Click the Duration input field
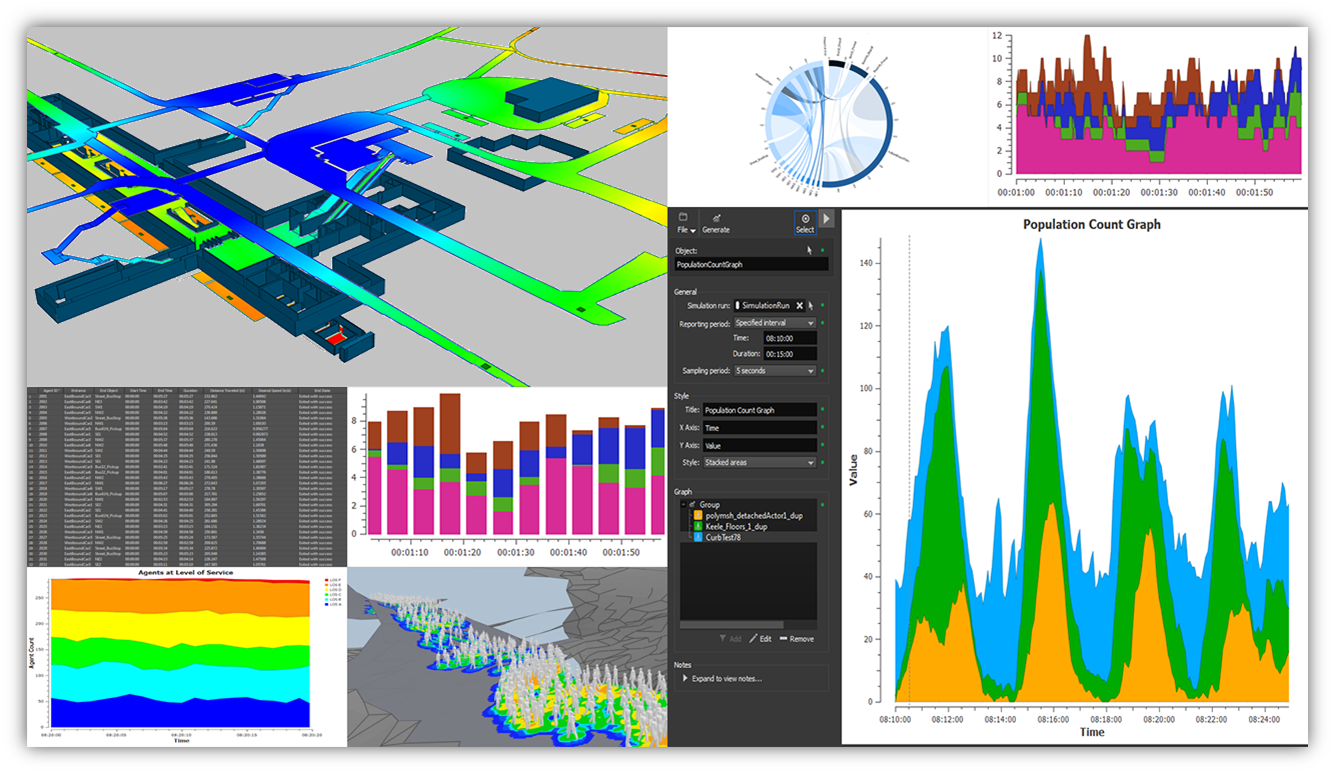The image size is (1335, 774). (x=789, y=354)
